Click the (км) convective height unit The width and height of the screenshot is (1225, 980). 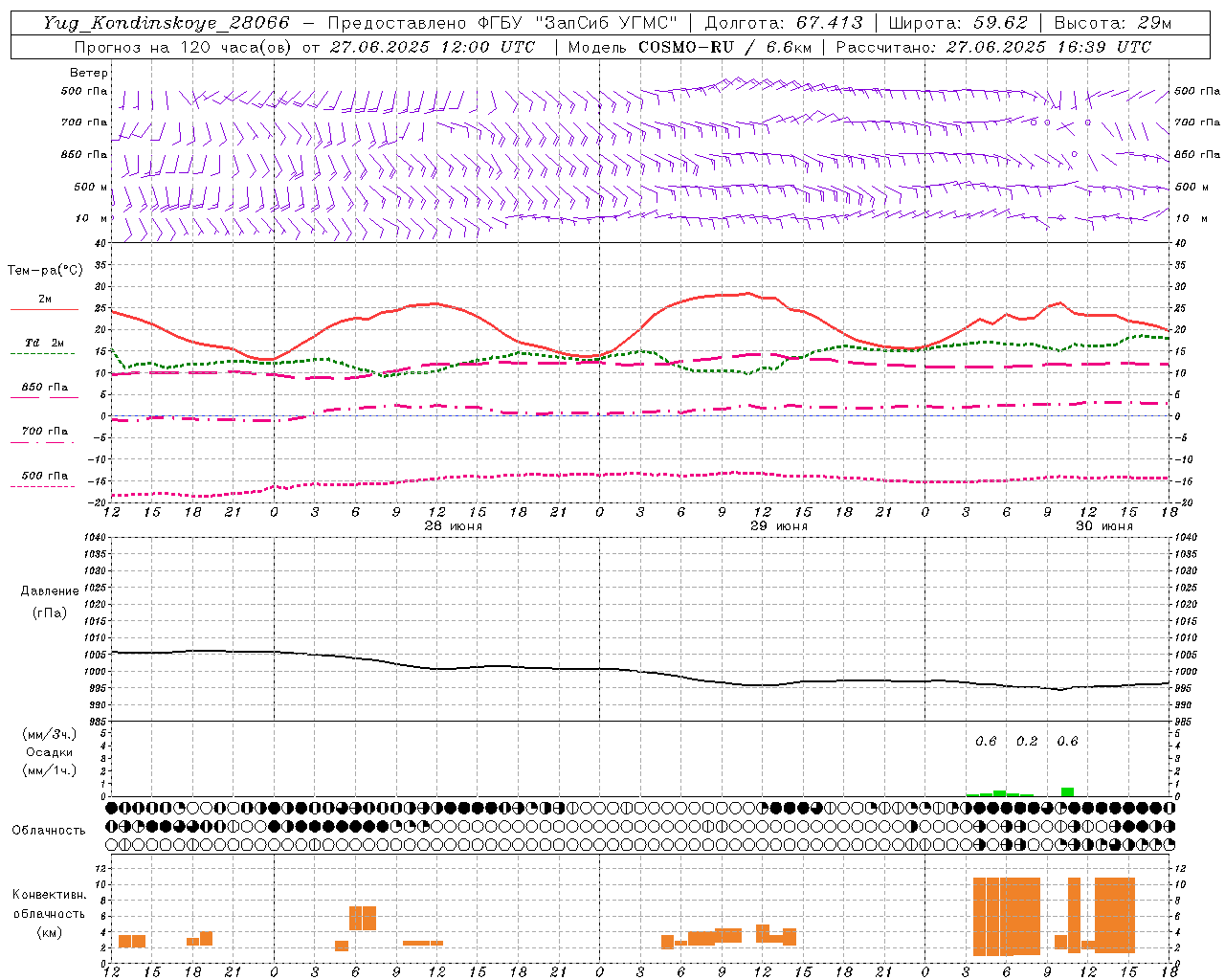[x=50, y=932]
